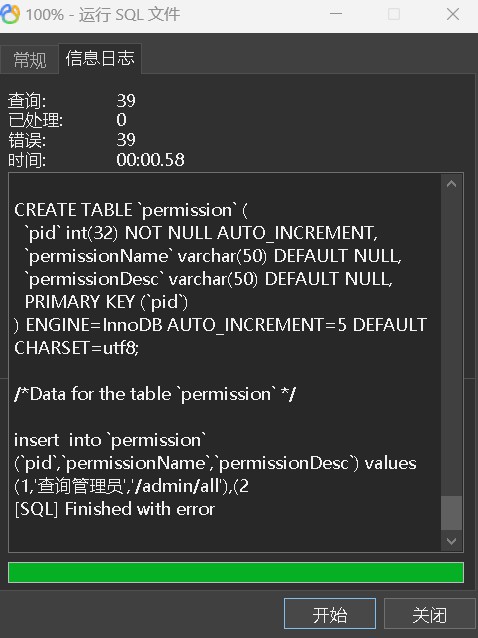
Task: Click the log scrollbar down arrow
Action: pos(451,541)
